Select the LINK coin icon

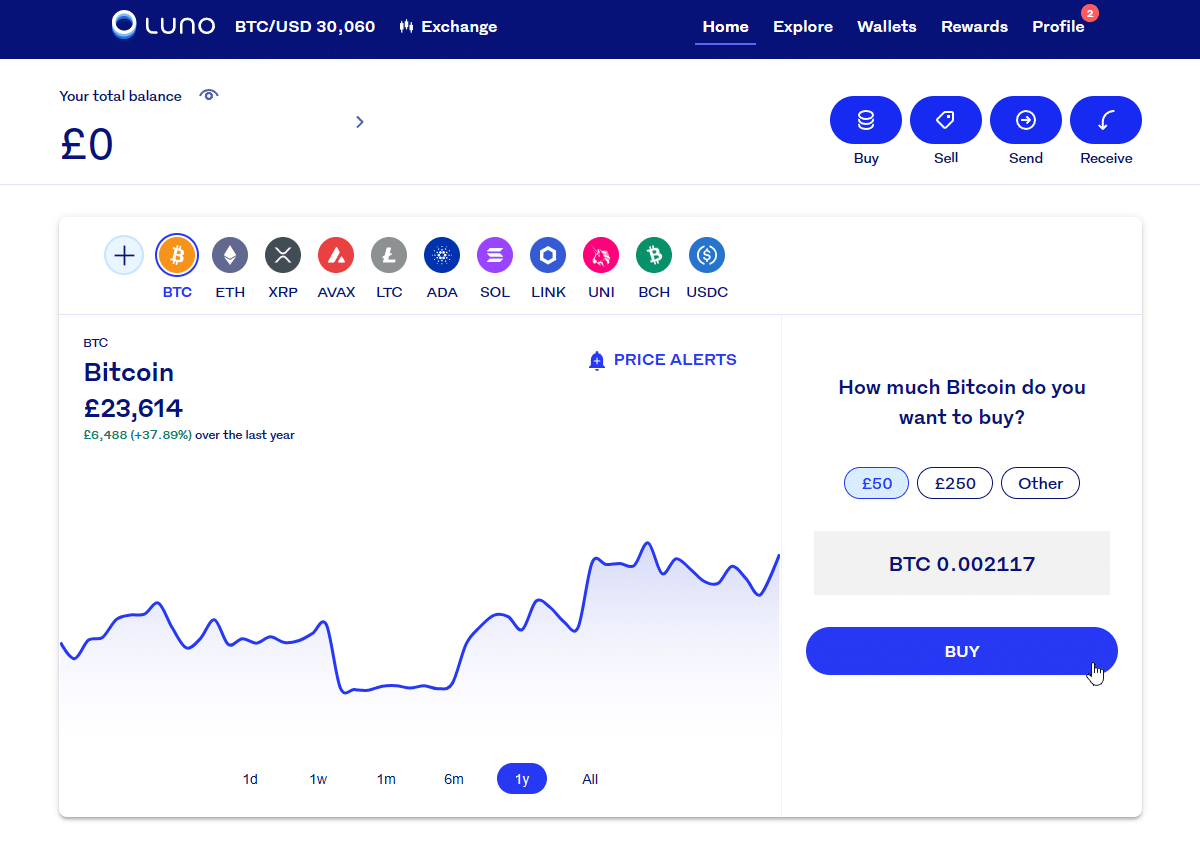pyautogui.click(x=548, y=255)
